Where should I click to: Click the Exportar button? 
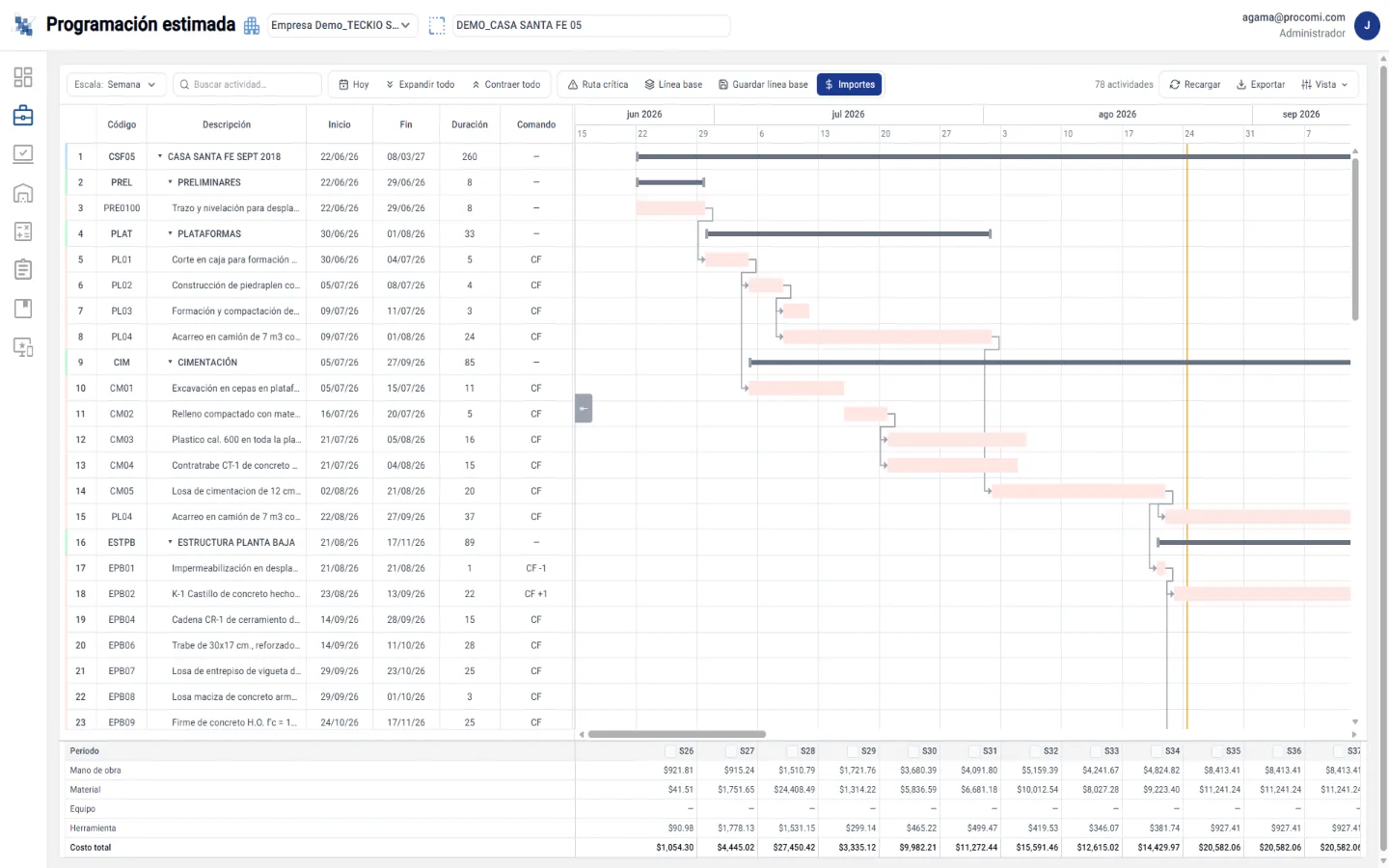pyautogui.click(x=1261, y=85)
